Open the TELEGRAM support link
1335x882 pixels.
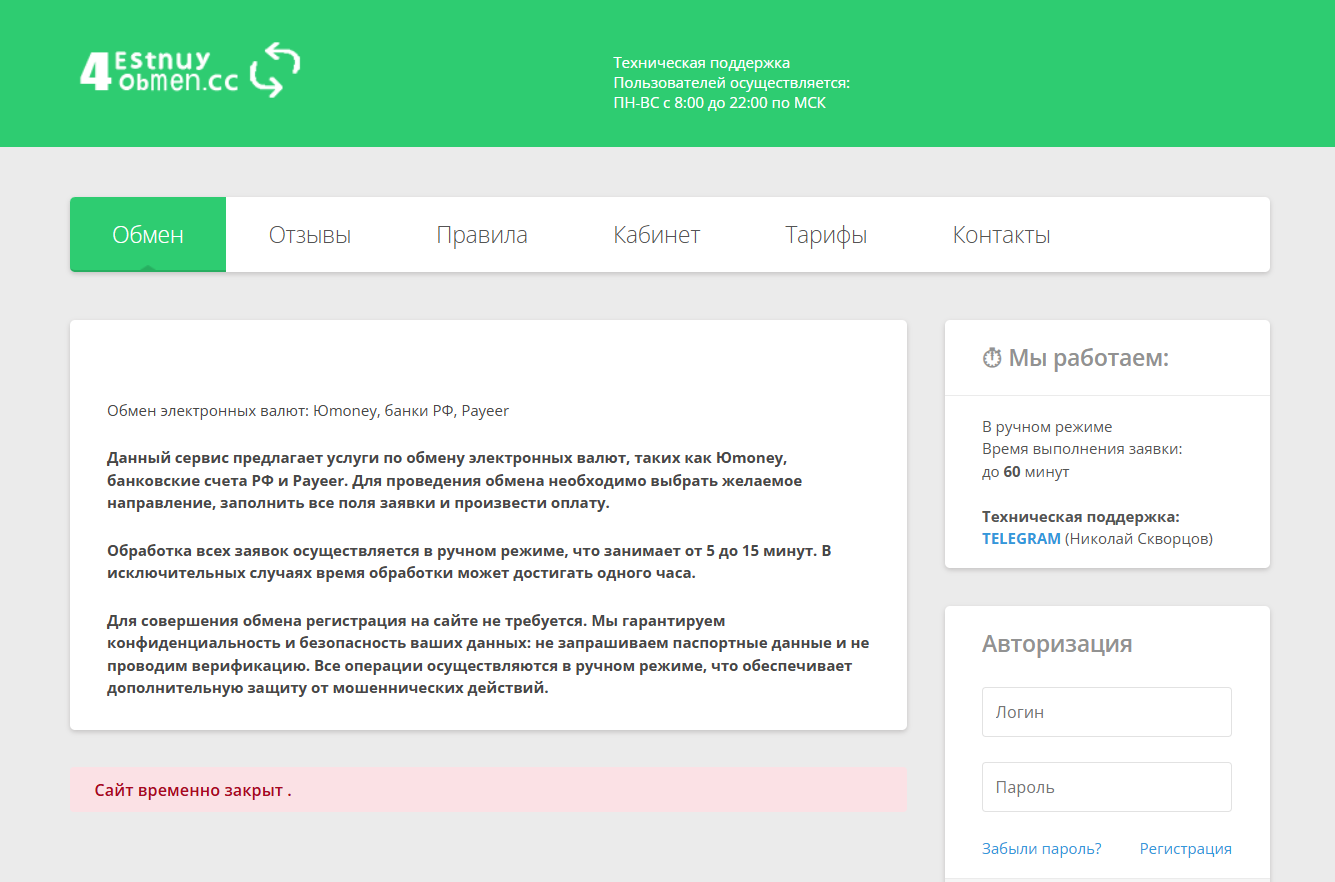click(1019, 538)
